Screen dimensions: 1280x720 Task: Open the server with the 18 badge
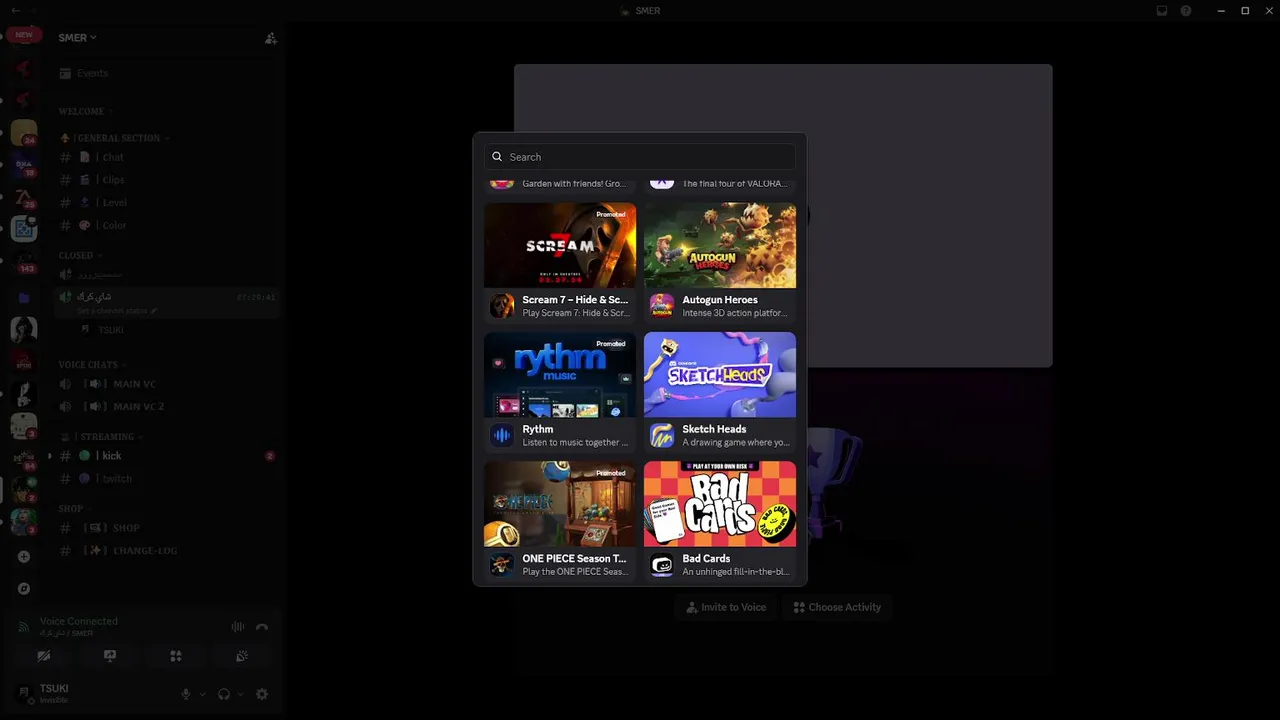pyautogui.click(x=24, y=165)
